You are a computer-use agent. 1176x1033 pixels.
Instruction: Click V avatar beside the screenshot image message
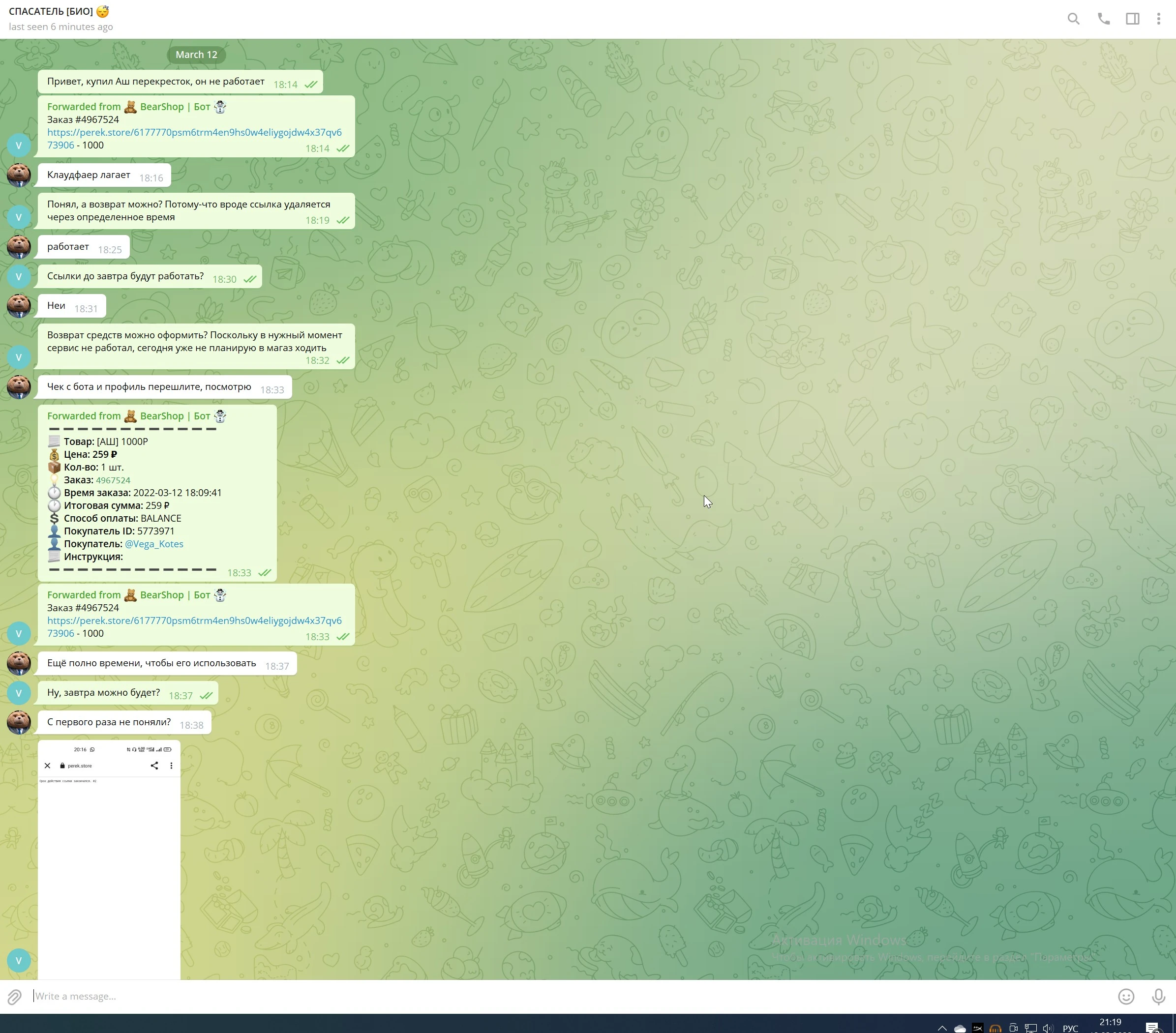click(x=19, y=961)
